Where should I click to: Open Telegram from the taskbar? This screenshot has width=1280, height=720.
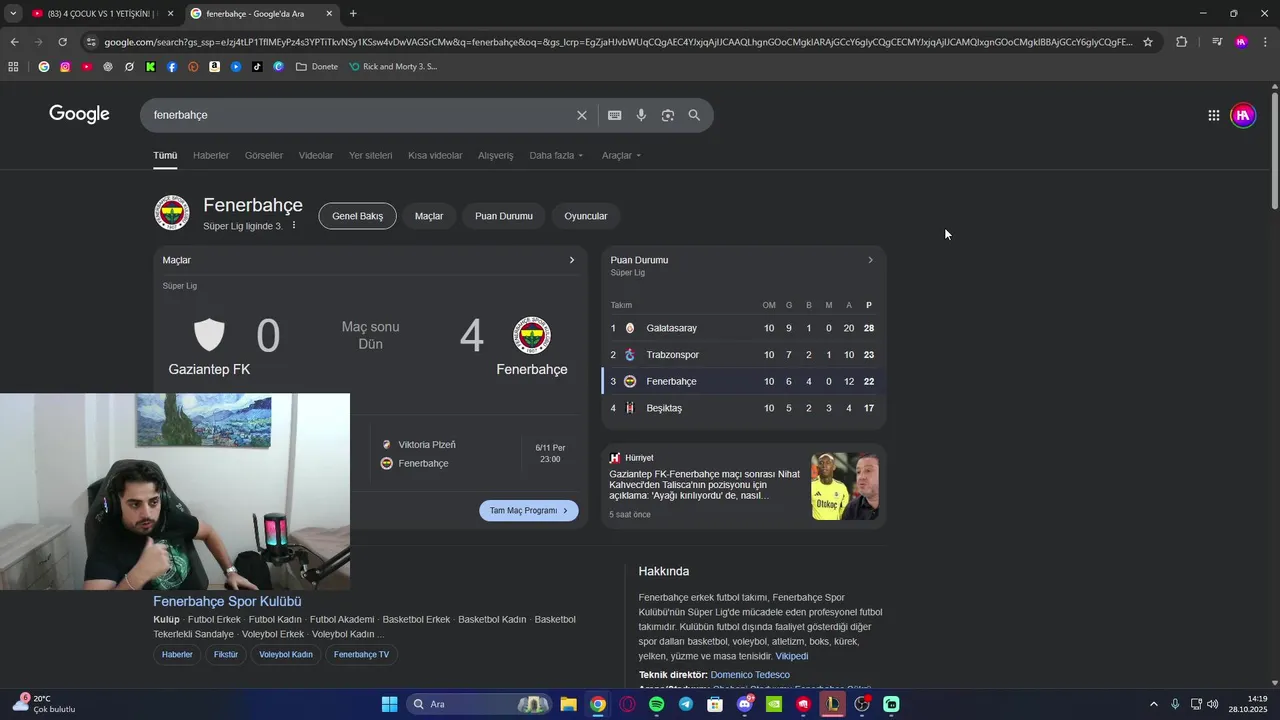pos(686,704)
